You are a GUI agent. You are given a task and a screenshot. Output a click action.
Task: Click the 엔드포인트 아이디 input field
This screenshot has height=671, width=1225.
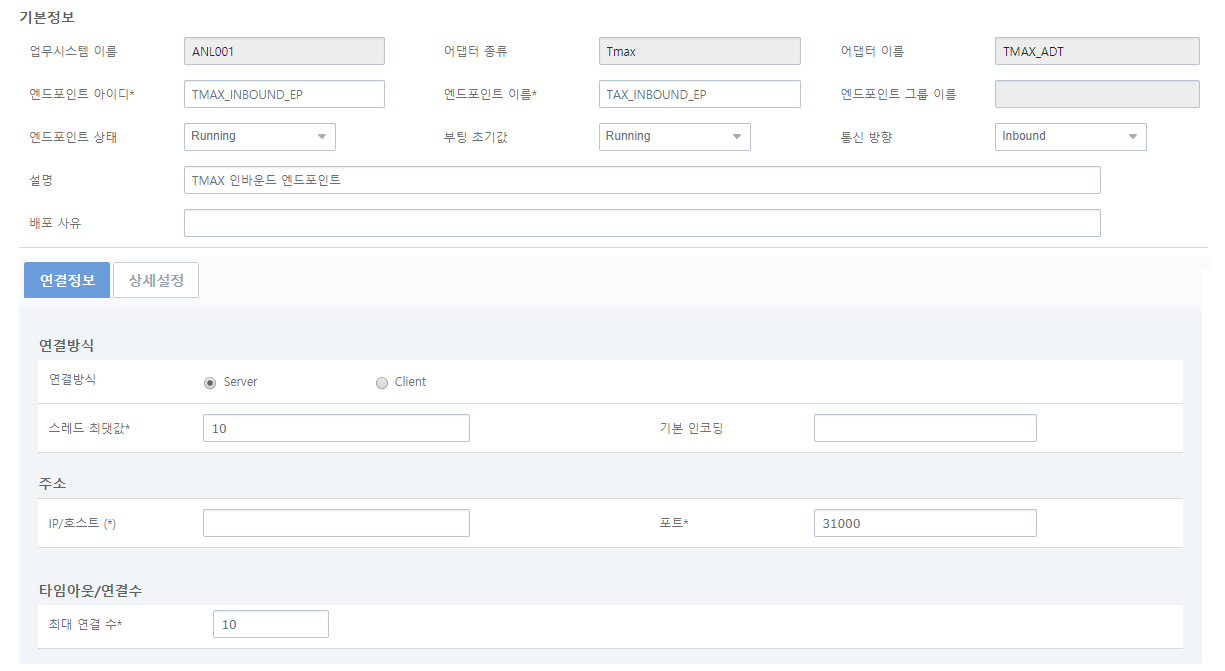pos(284,94)
